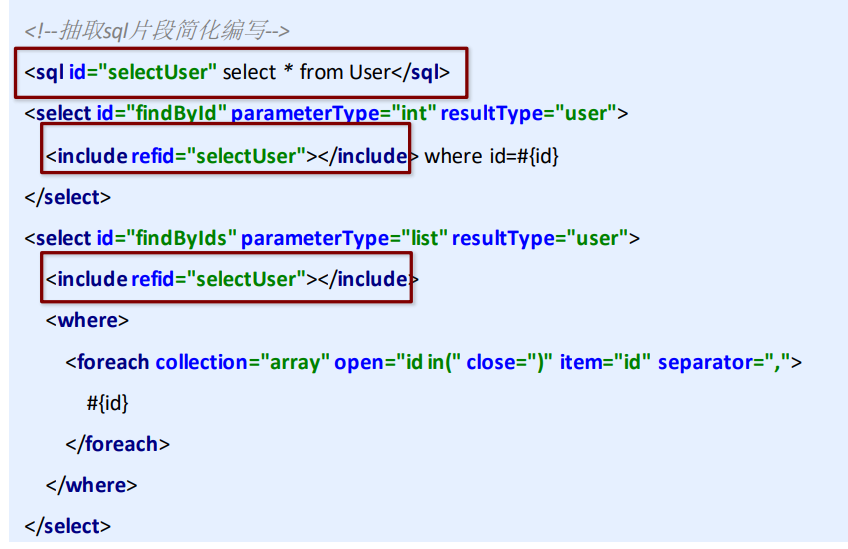Click the opening "<where>" tag
The image size is (848, 549).
(x=87, y=320)
